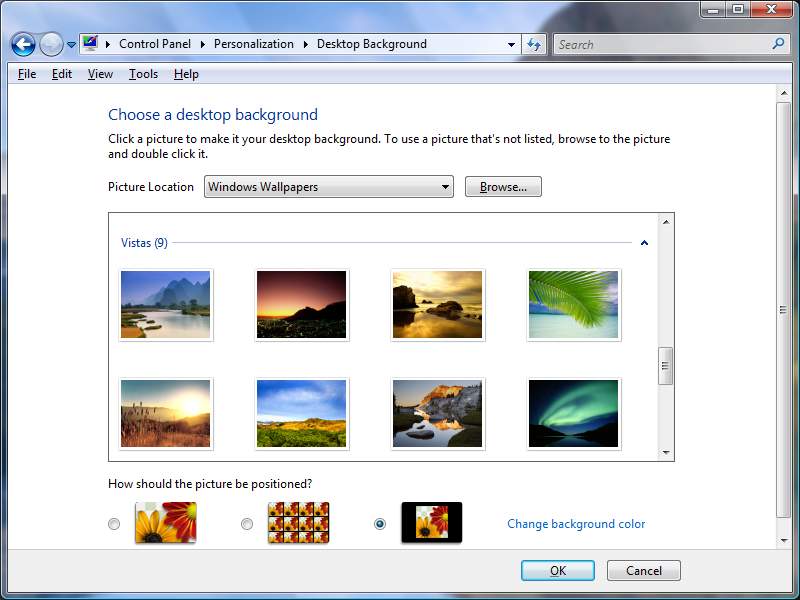Open the View menu
Screen dimensions: 800x600
point(100,74)
